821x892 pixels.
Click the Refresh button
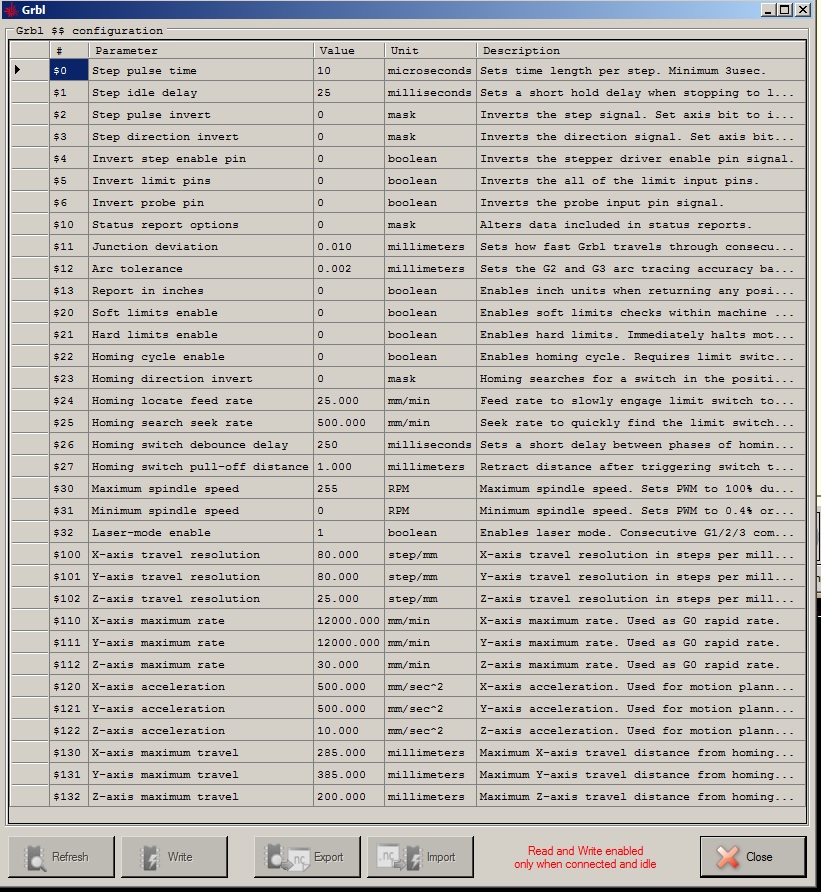61,857
